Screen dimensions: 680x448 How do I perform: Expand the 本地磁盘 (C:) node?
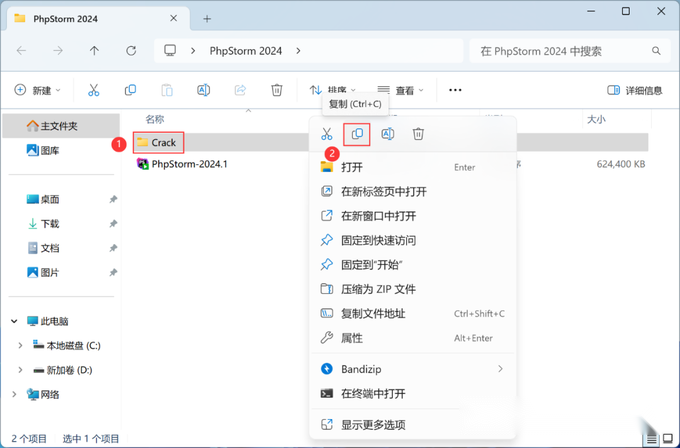[20, 346]
